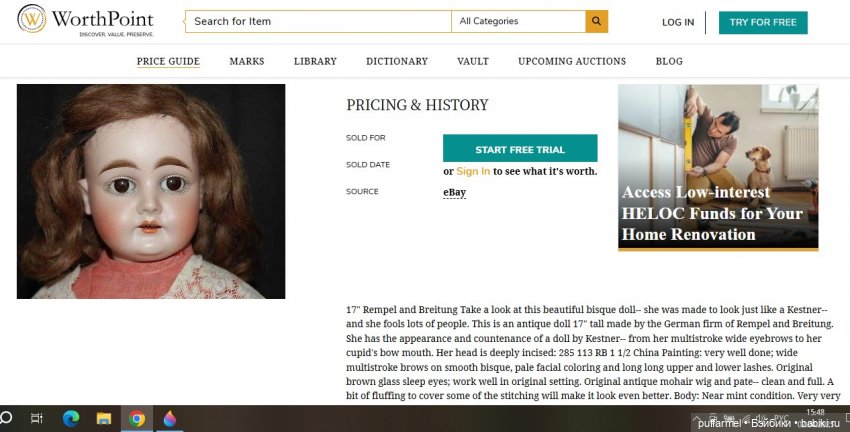Open the eBay source link

pos(454,192)
